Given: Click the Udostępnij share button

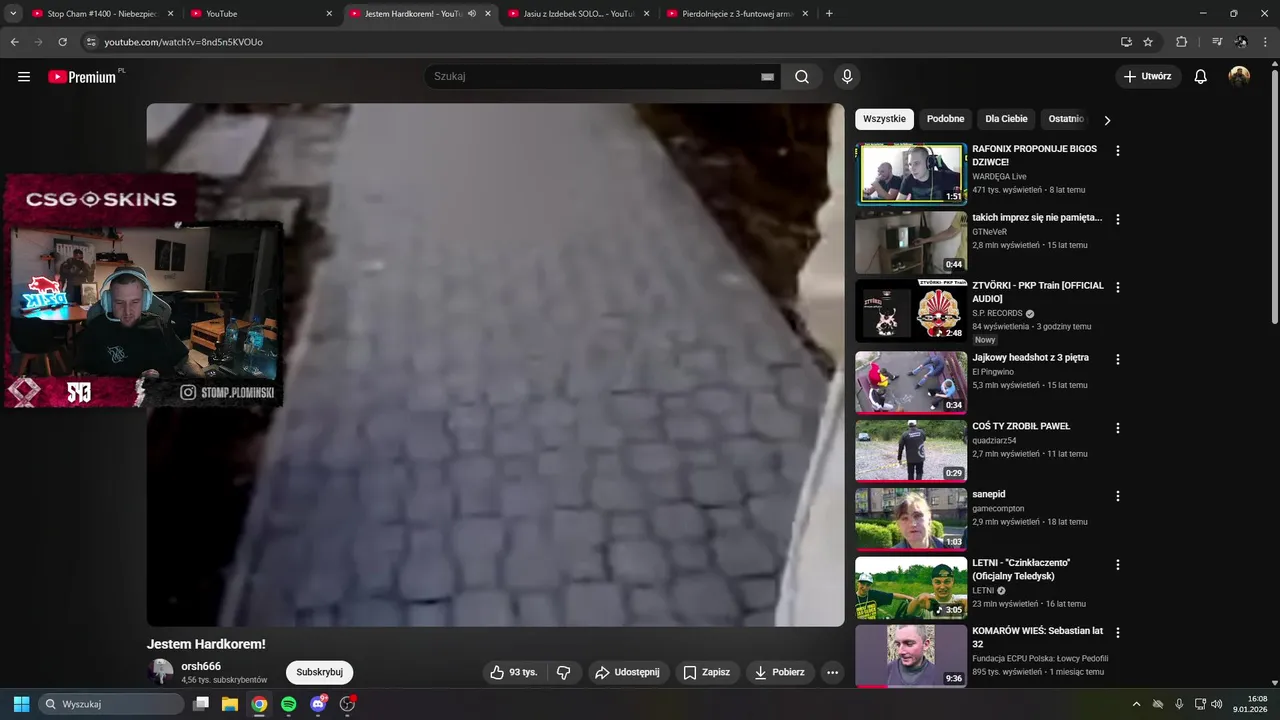Looking at the screenshot, I should point(628,673).
